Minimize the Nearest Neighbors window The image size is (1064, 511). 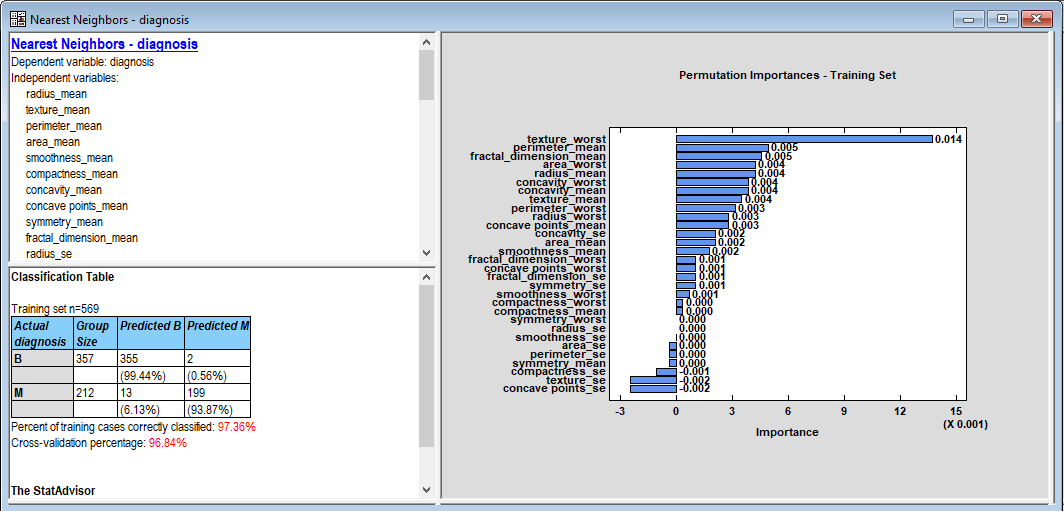967,18
